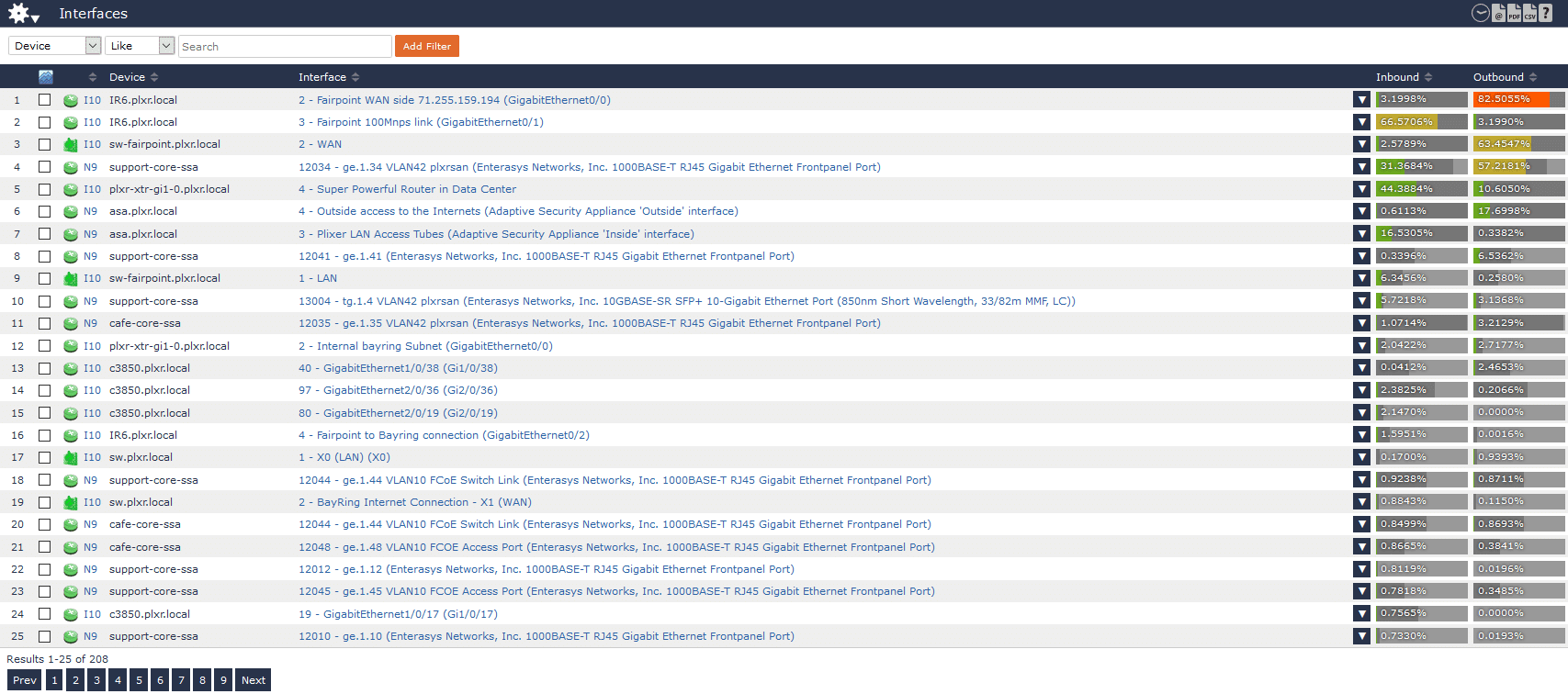Open 'Internal bayring Subnet' interface link
This screenshot has width=1568, height=694.
pos(425,346)
